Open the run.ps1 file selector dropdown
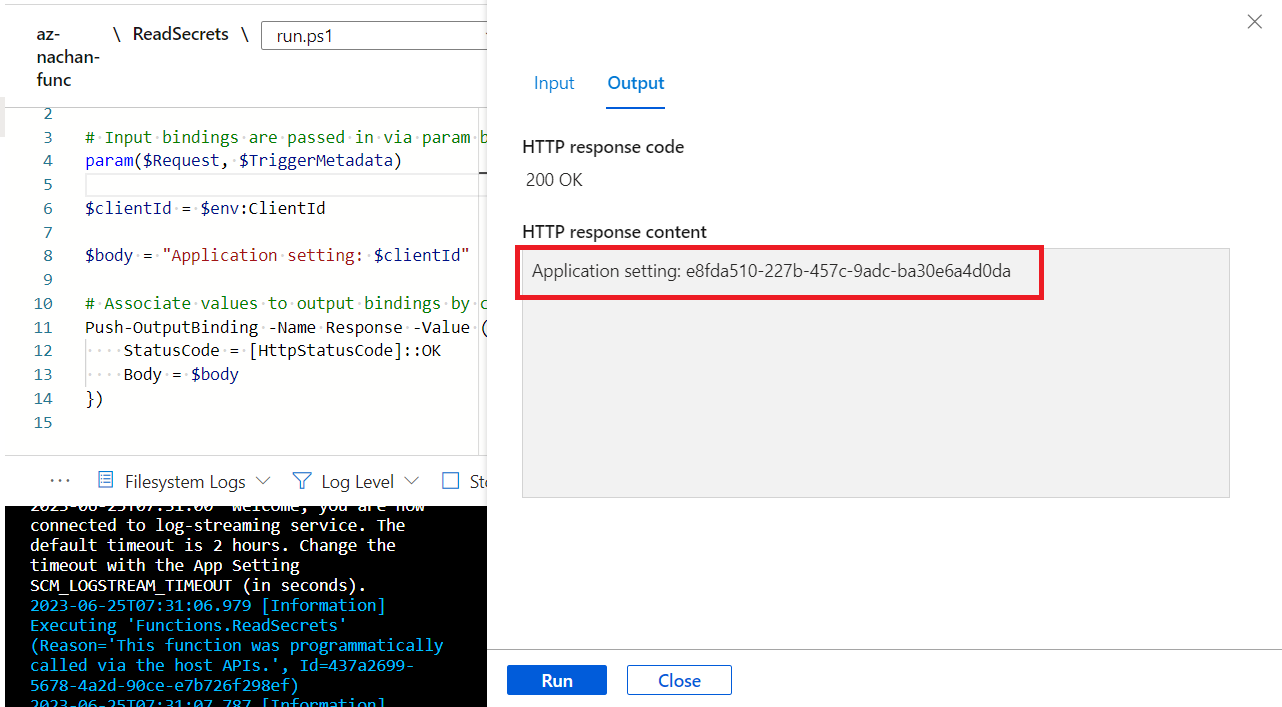This screenshot has width=1282, height=707. [375, 37]
